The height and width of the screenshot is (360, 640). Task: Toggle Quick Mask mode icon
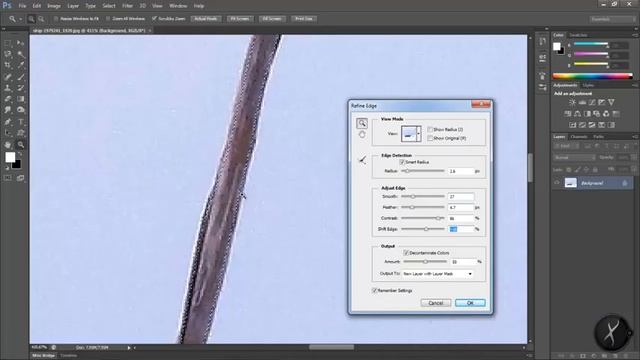[8, 178]
